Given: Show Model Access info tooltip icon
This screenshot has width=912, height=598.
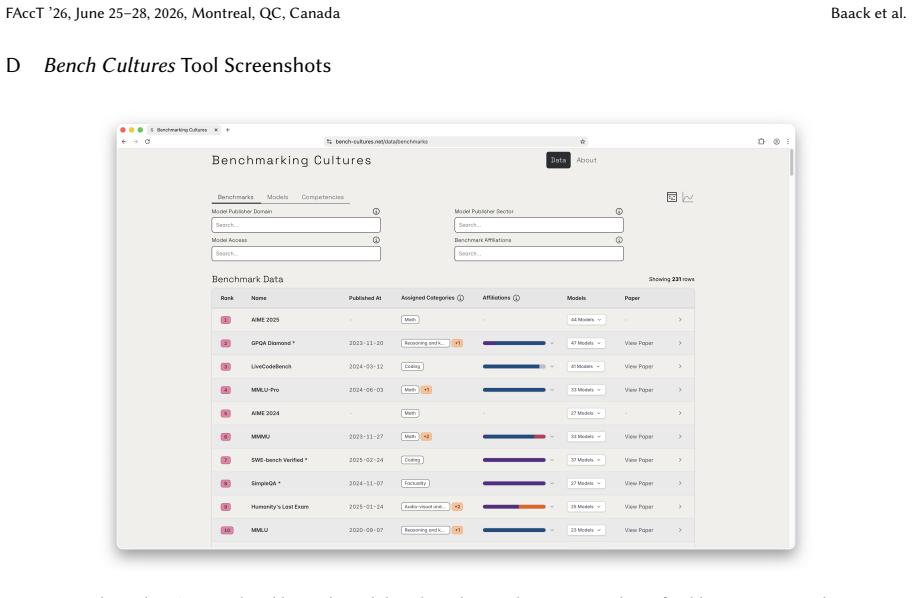Looking at the screenshot, I should [376, 240].
